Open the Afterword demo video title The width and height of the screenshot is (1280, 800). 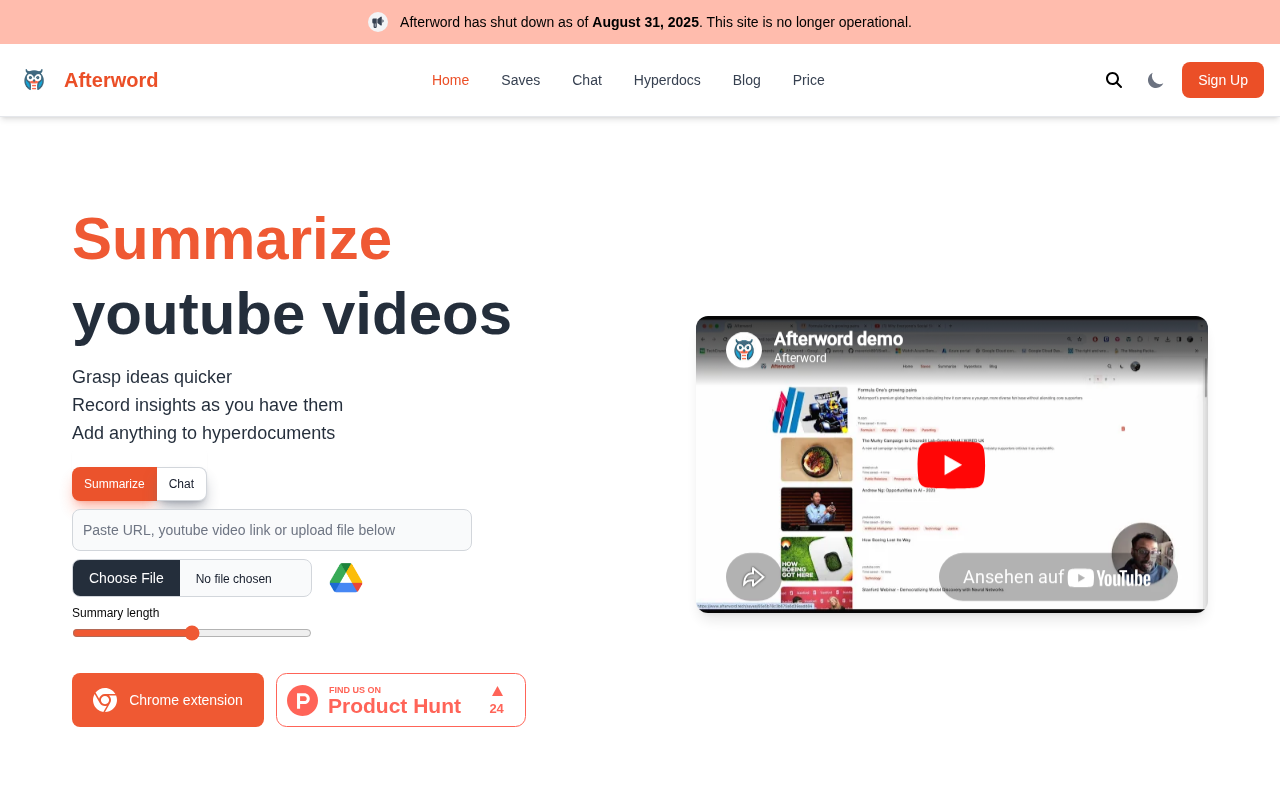(x=838, y=339)
